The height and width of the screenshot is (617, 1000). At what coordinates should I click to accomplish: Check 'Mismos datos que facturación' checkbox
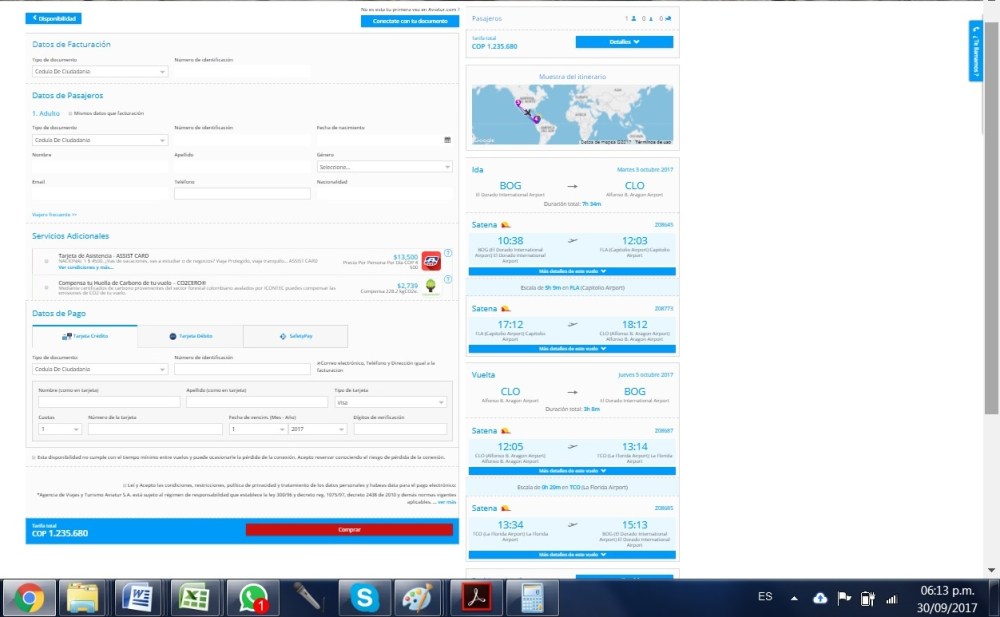coord(71,114)
